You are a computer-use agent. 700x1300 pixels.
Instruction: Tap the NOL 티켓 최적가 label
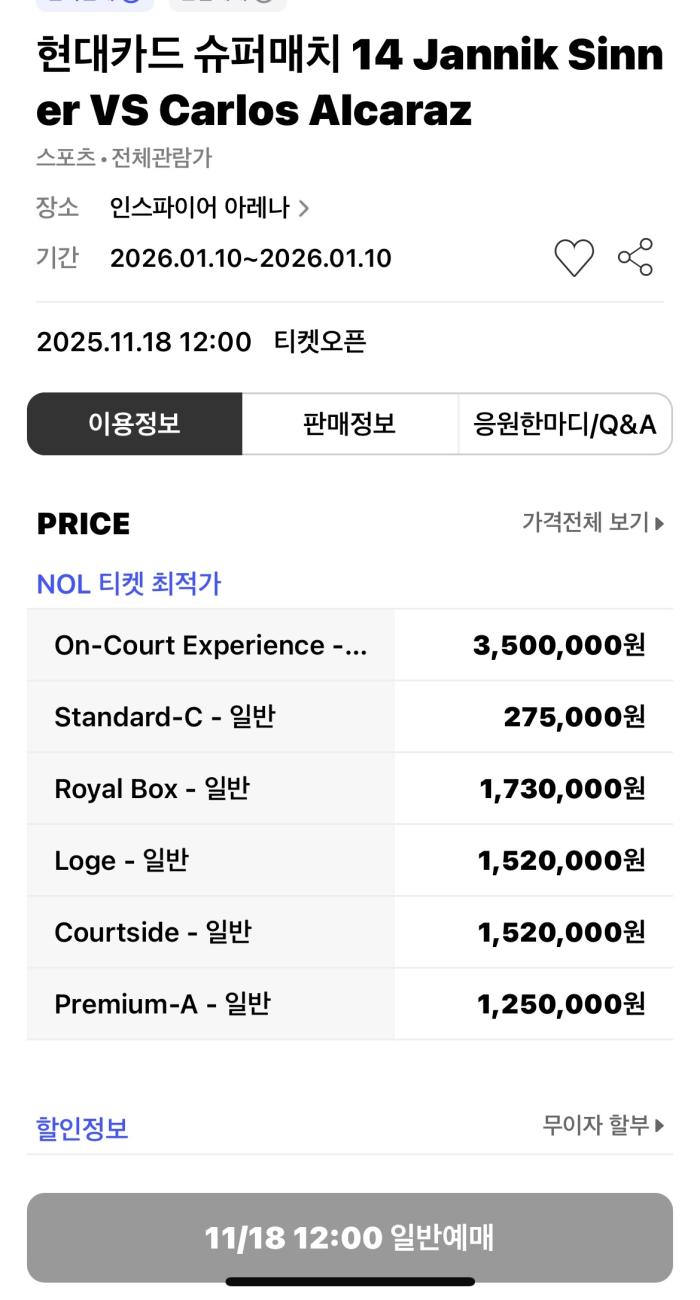click(128, 584)
